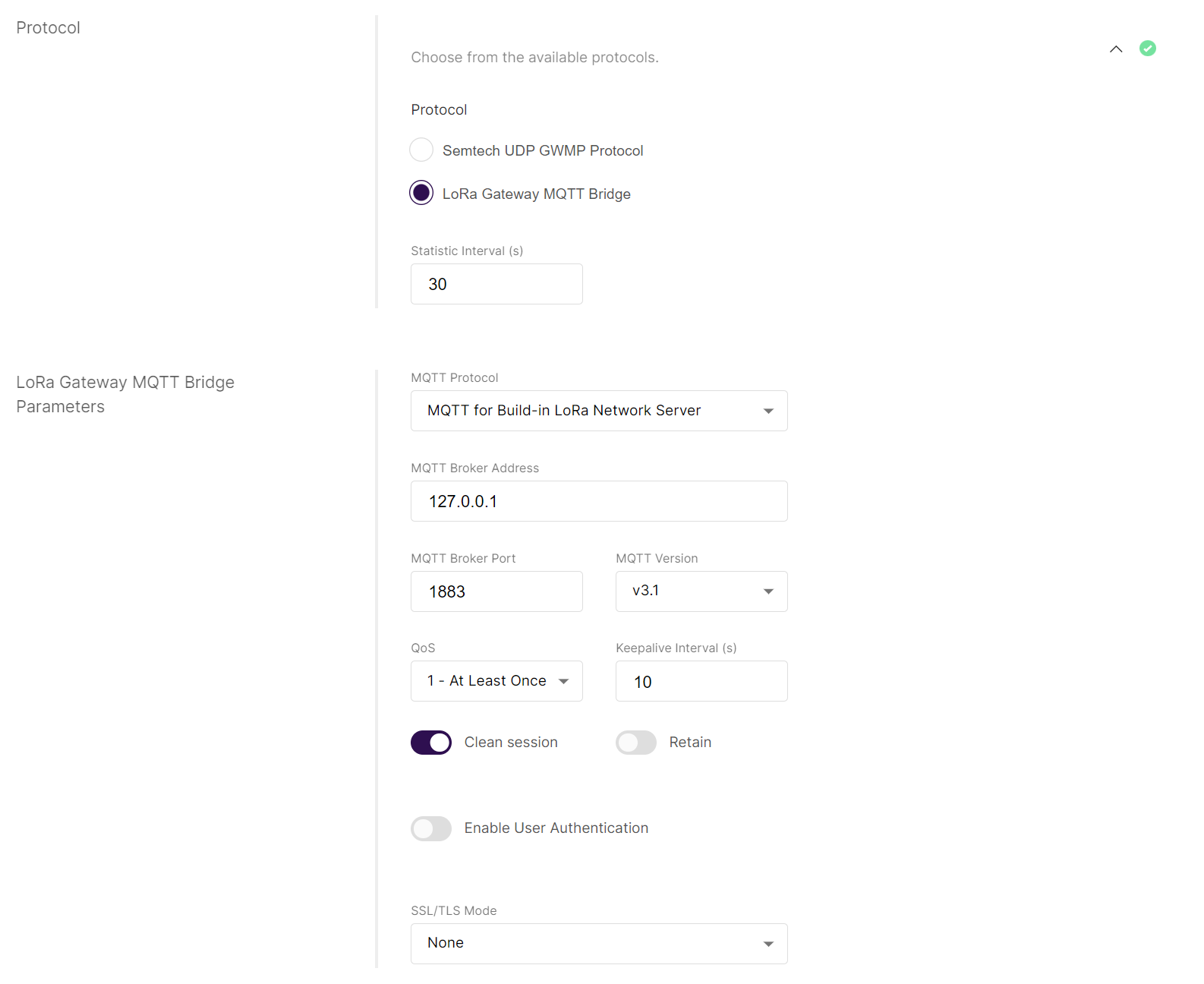Click the Keepalive Interval input field
The height and width of the screenshot is (984, 1204).
click(701, 681)
